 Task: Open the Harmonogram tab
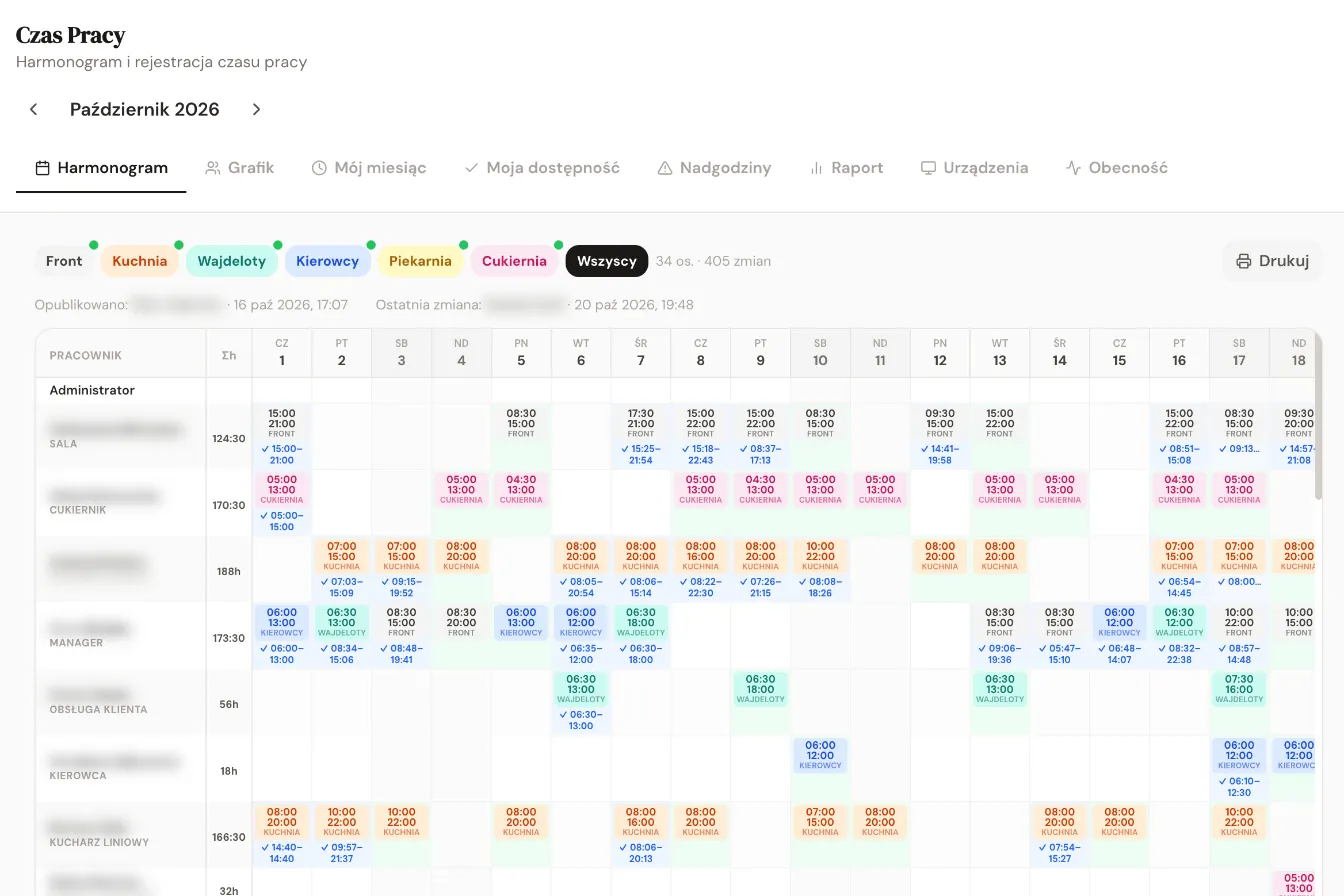(101, 168)
